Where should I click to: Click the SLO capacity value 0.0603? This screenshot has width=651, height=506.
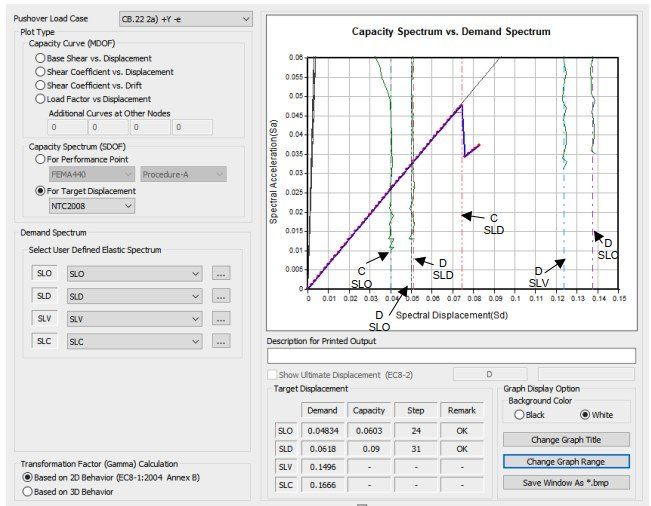click(369, 431)
